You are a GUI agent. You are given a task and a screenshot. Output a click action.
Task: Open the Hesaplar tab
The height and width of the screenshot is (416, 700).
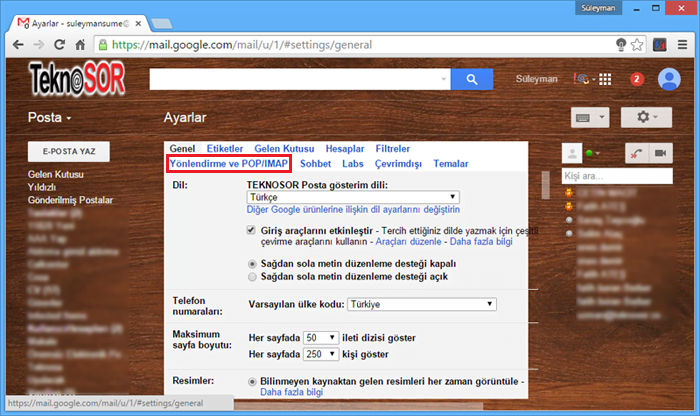coord(345,149)
